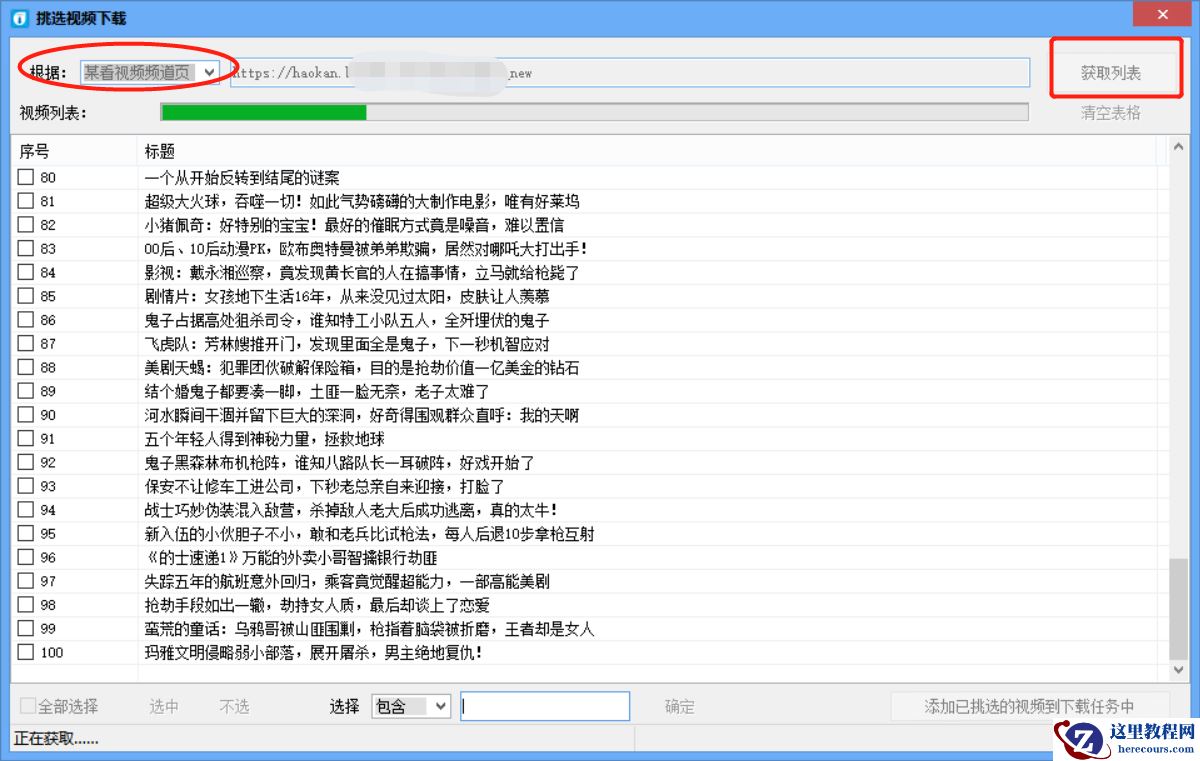Click the 确定 button
Viewport: 1200px width, 761px height.
[680, 706]
